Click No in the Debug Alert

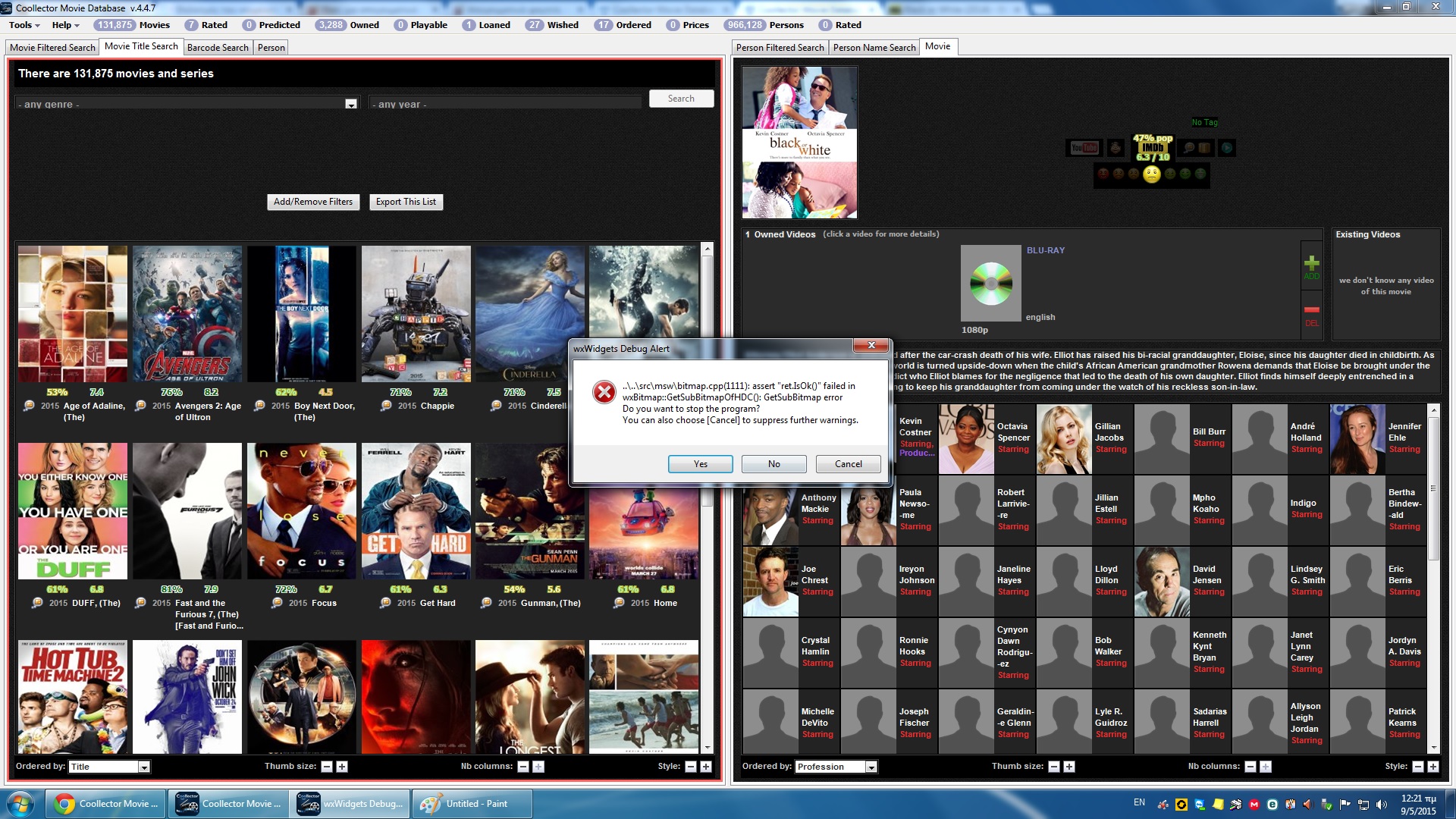pos(773,464)
